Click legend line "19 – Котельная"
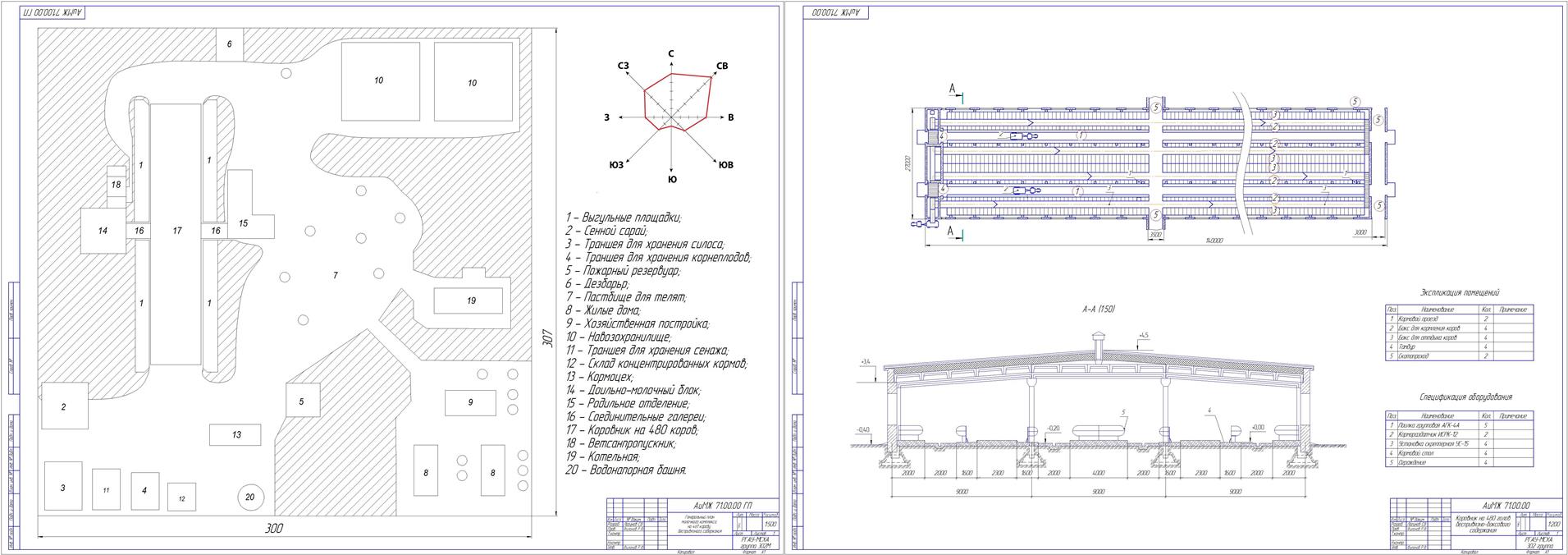Screen dimensions: 1568x555 point(602,456)
